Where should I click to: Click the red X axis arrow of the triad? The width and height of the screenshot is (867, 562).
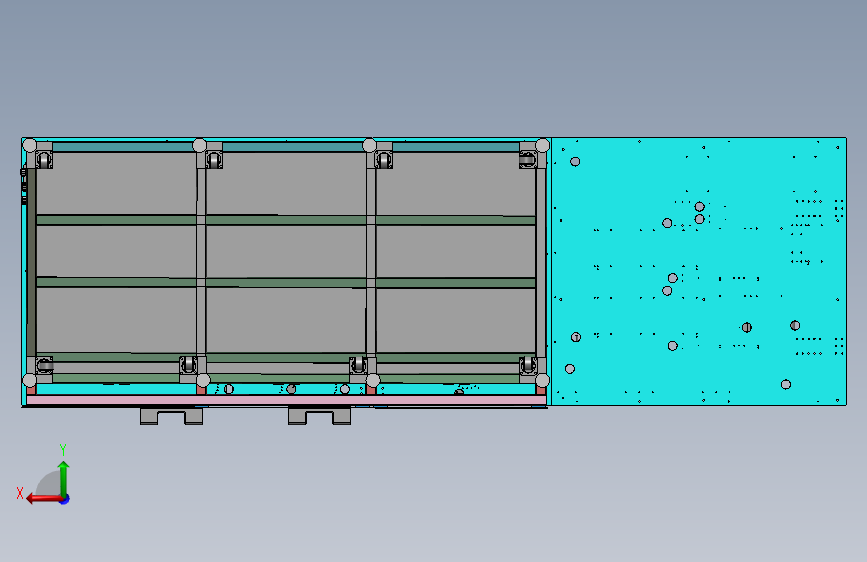43,499
